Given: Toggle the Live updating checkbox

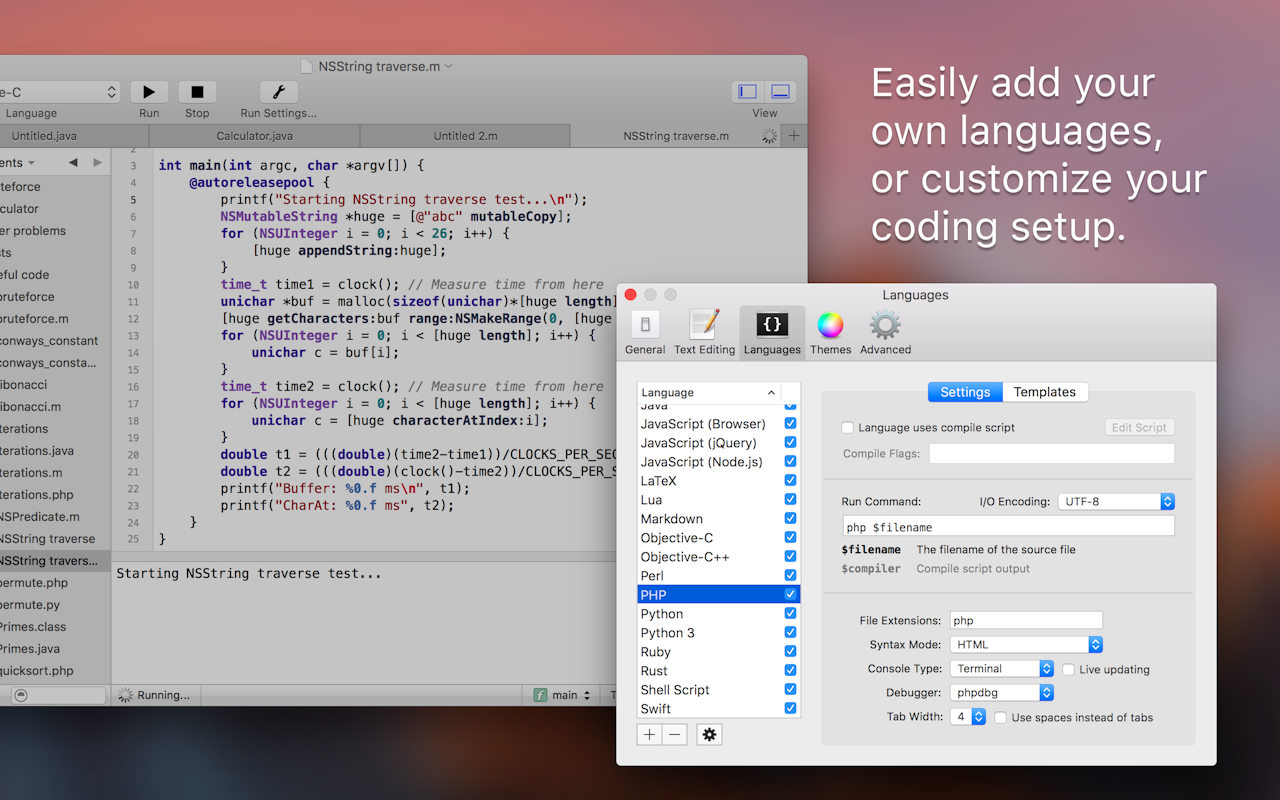Looking at the screenshot, I should (x=1069, y=669).
